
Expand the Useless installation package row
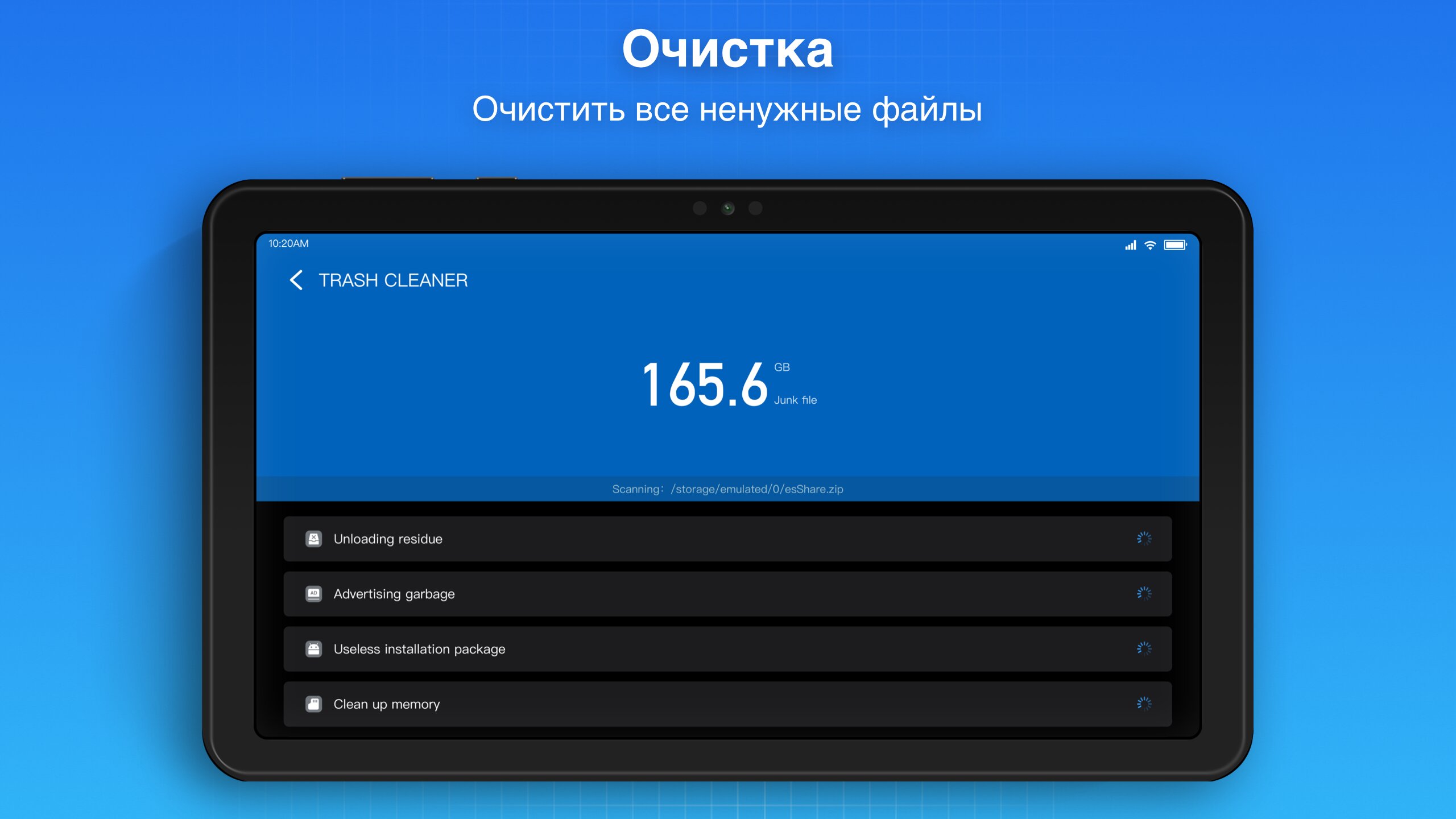pos(727,649)
